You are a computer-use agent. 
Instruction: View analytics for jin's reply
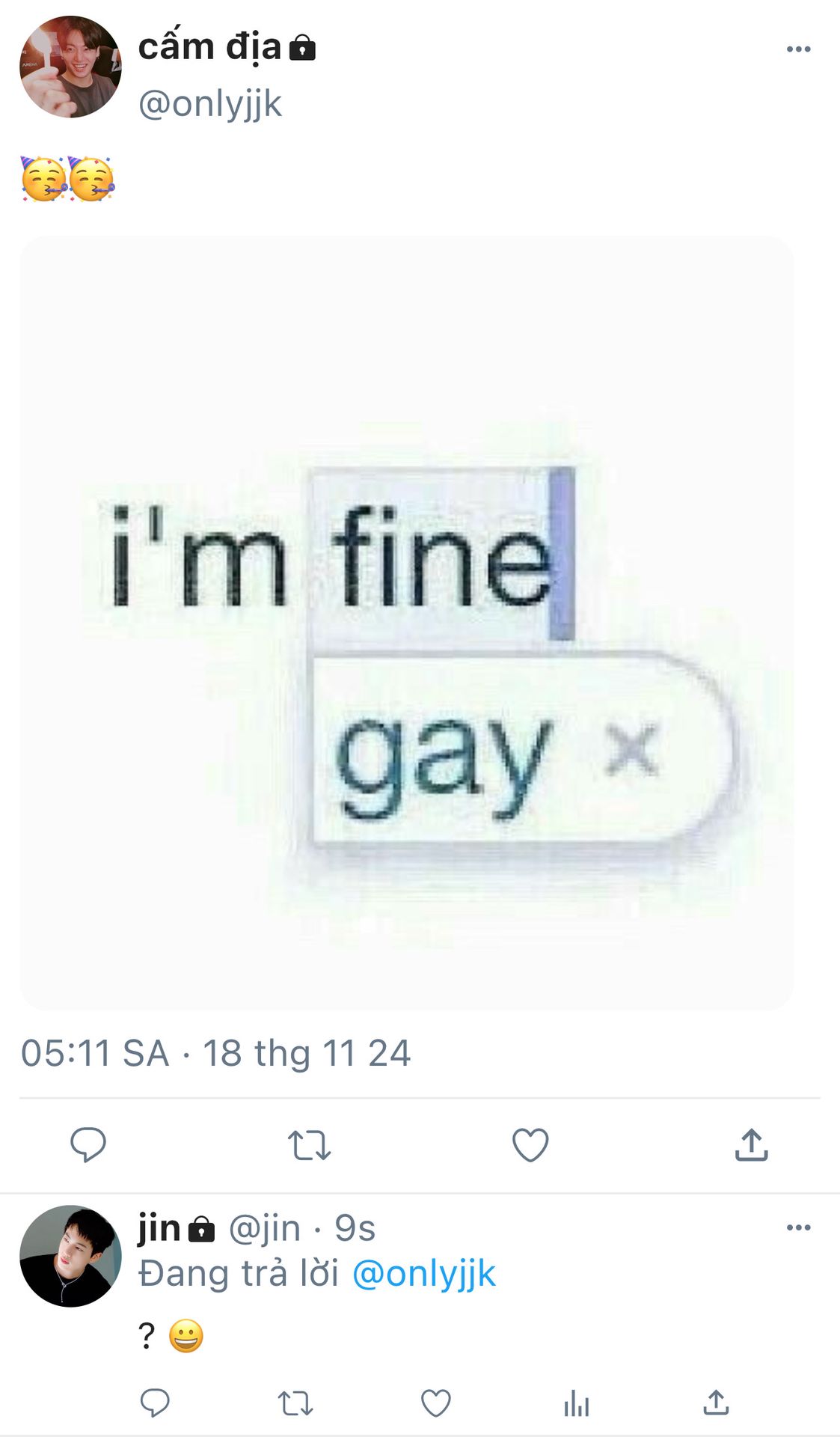click(577, 1403)
